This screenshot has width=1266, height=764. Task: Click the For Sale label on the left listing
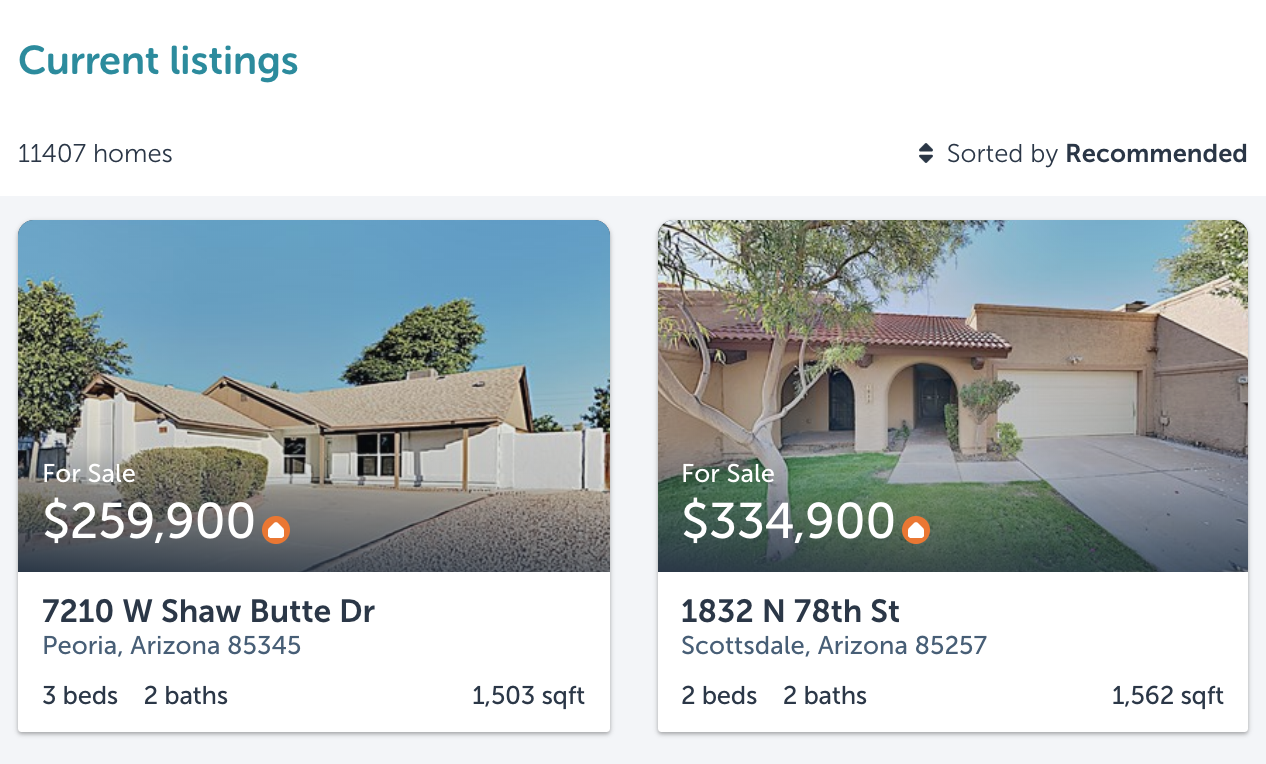(88, 474)
